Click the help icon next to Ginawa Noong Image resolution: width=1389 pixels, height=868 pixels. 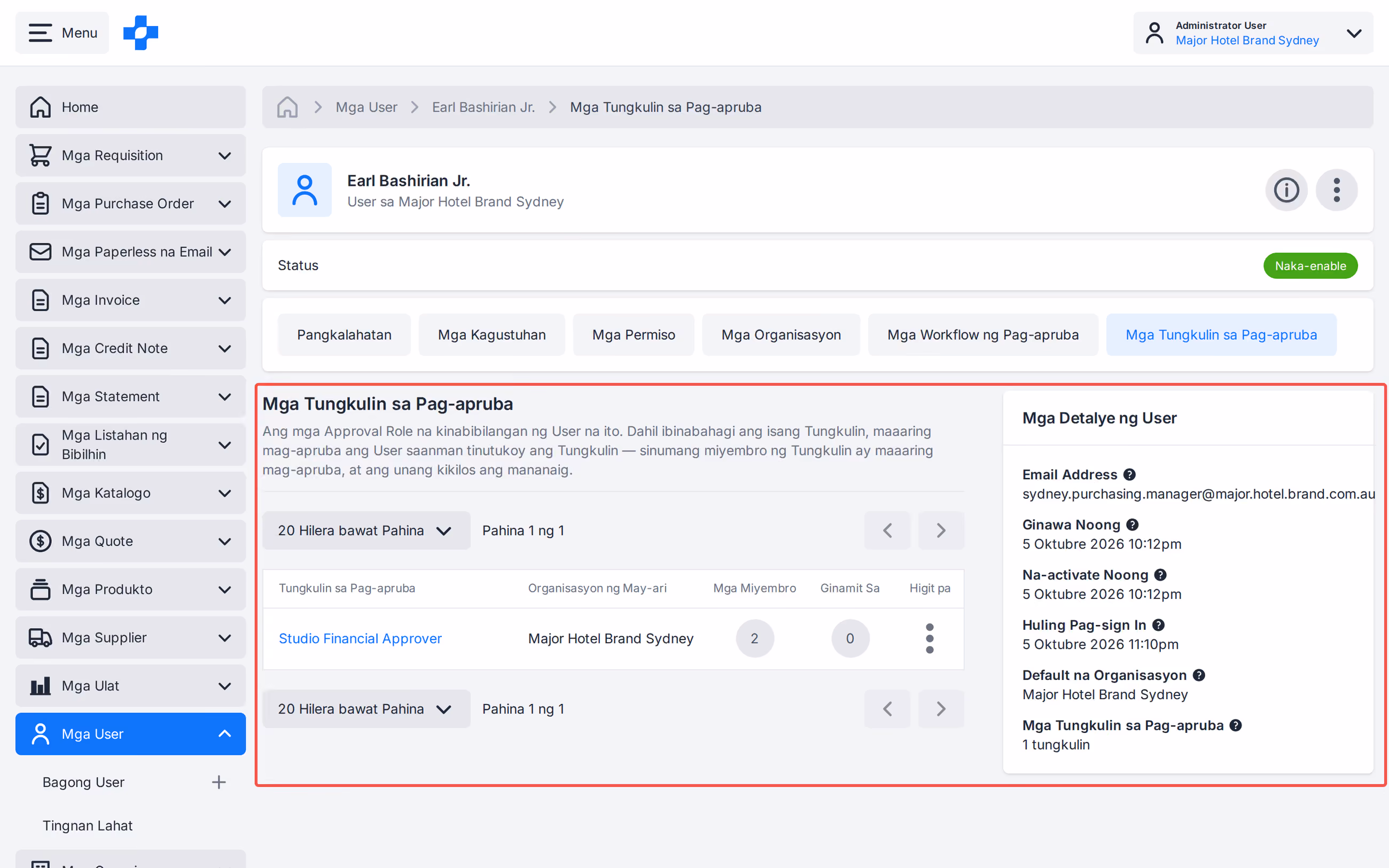1133,525
